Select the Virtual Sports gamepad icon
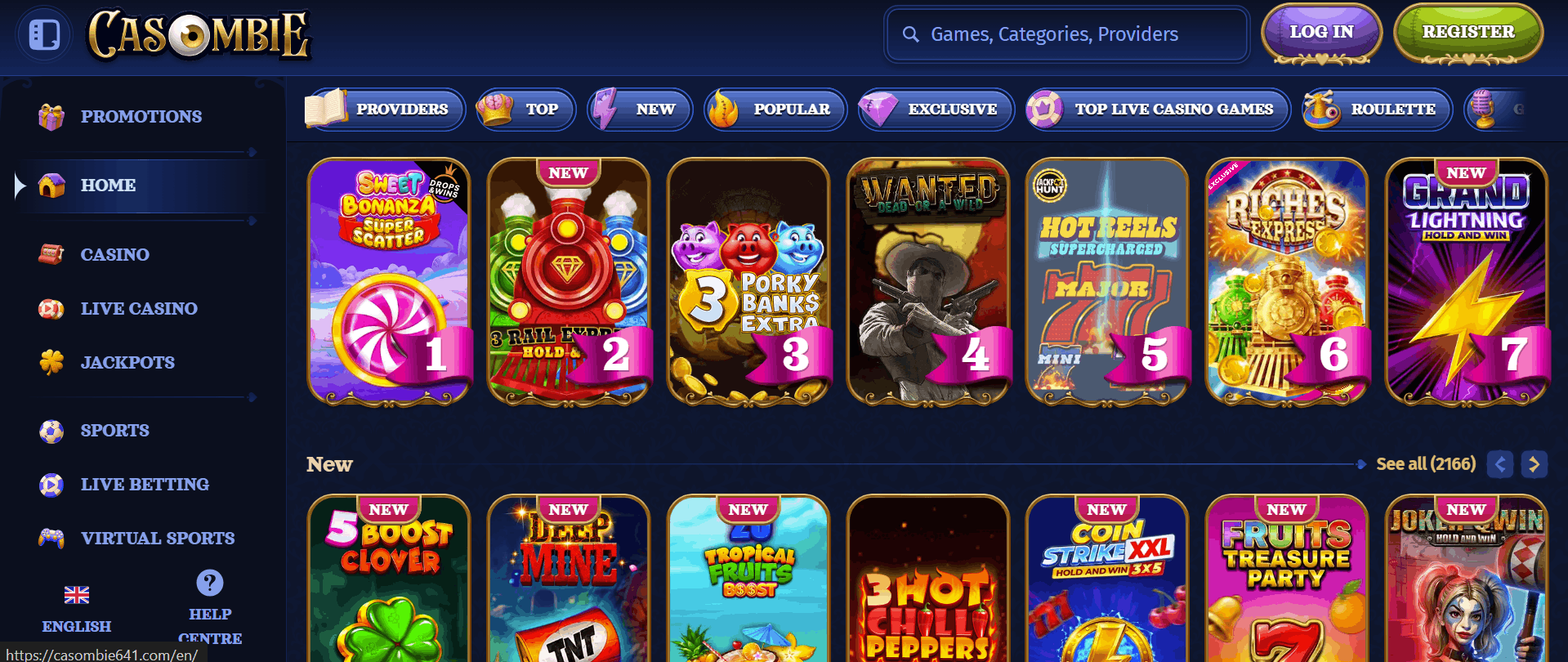The image size is (1568, 662). coord(51,538)
